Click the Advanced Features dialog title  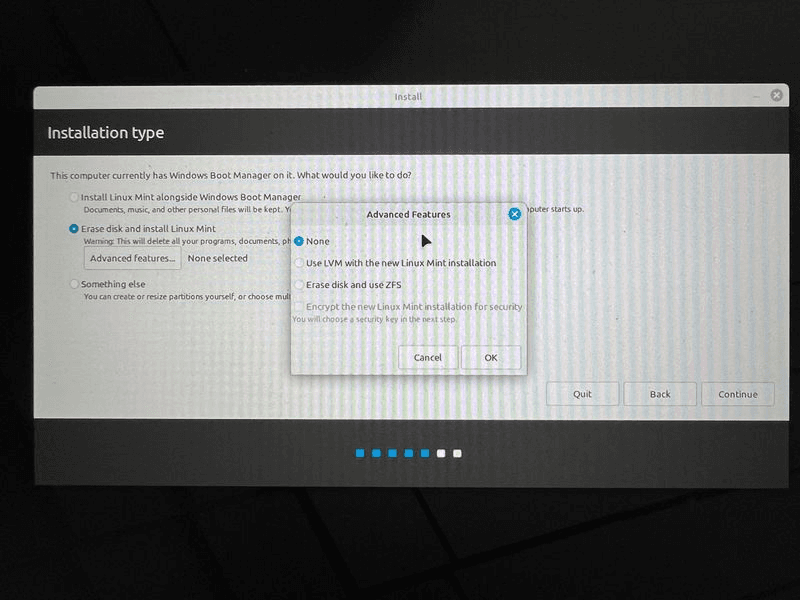point(408,214)
